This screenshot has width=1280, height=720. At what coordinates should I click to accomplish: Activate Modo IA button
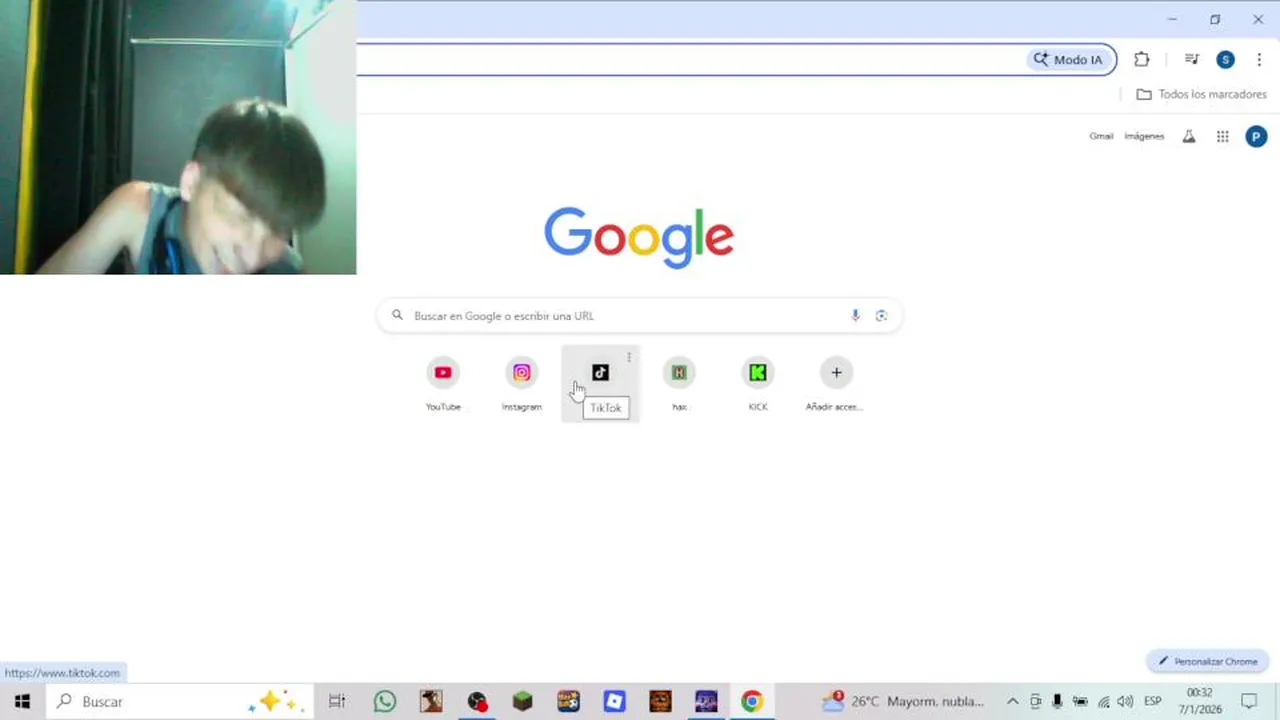click(1069, 59)
